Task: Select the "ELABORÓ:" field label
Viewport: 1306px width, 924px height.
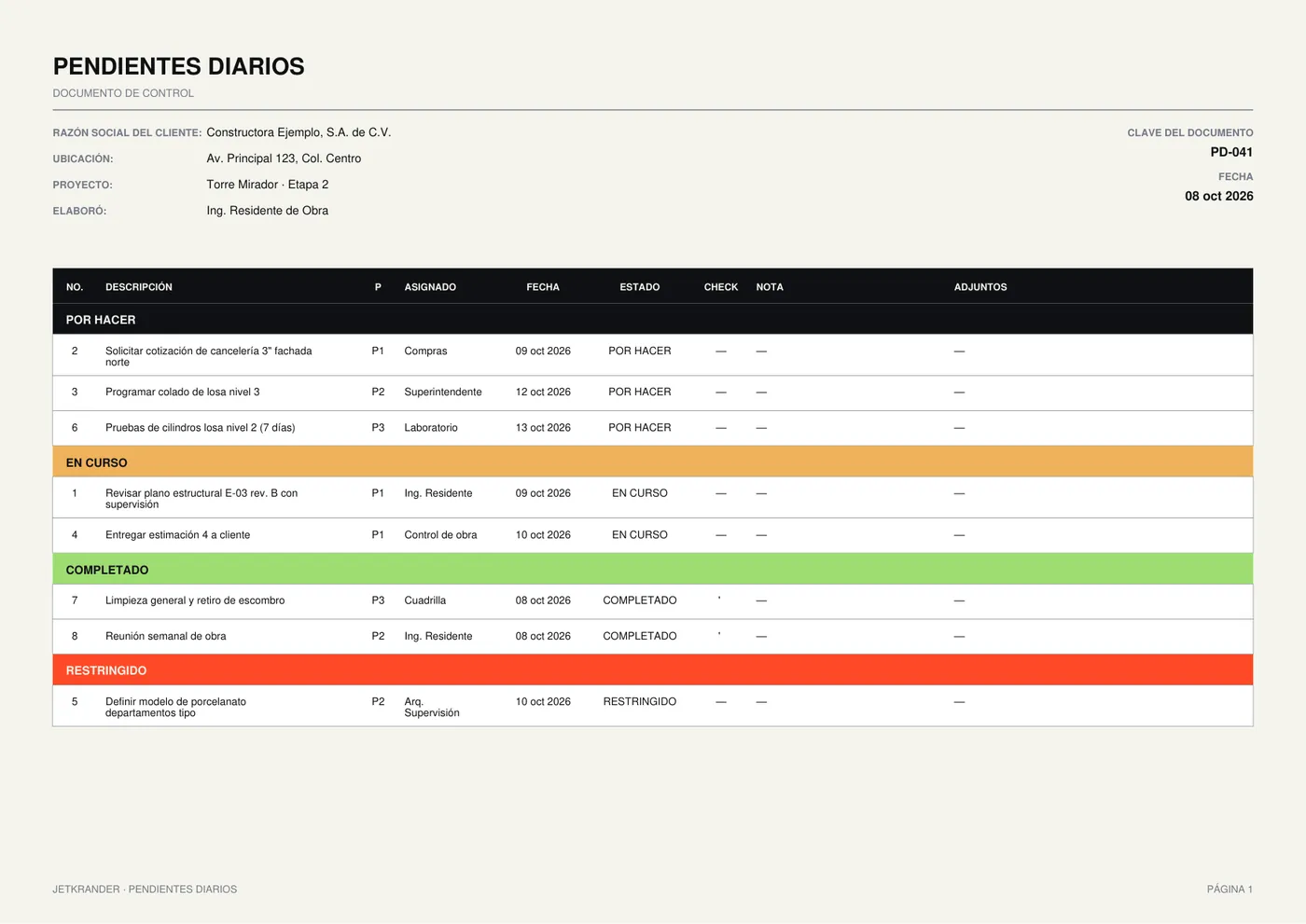Action: [79, 211]
